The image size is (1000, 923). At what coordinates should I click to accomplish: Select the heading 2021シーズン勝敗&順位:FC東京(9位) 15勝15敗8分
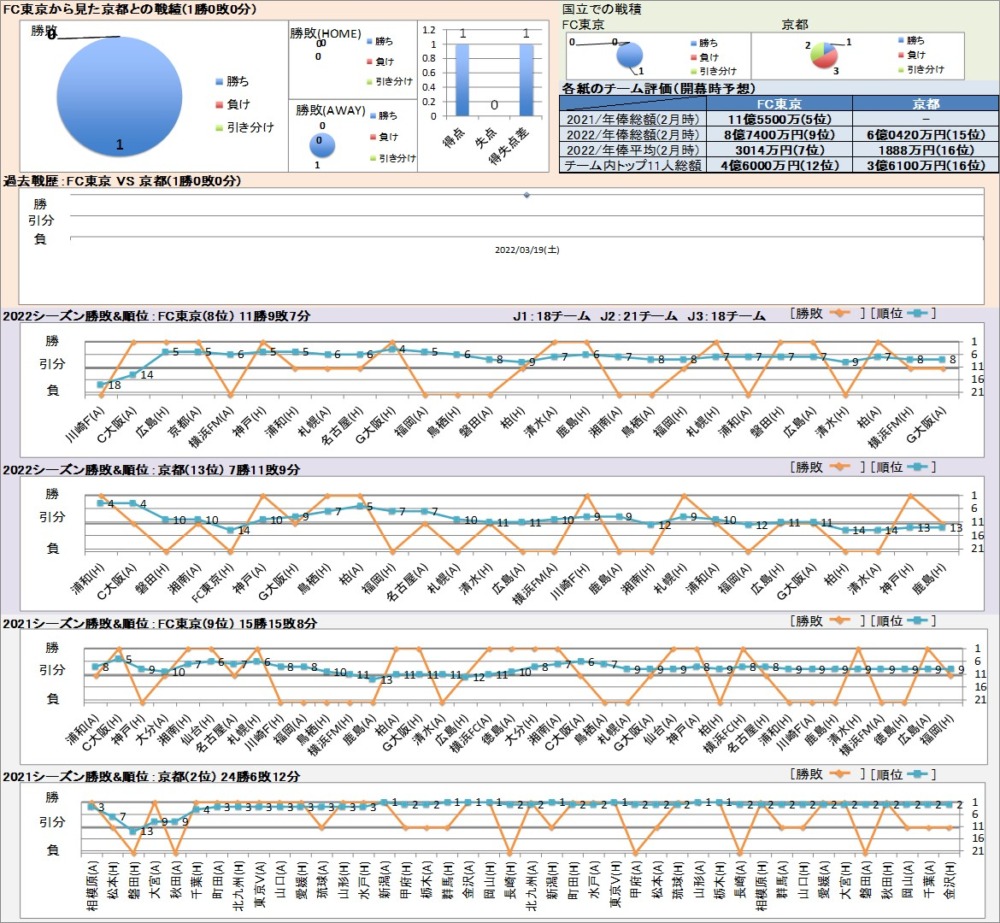click(x=160, y=623)
